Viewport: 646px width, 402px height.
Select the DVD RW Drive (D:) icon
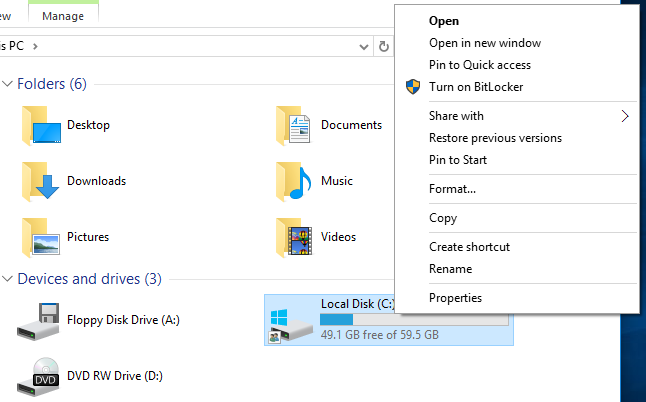[38, 376]
